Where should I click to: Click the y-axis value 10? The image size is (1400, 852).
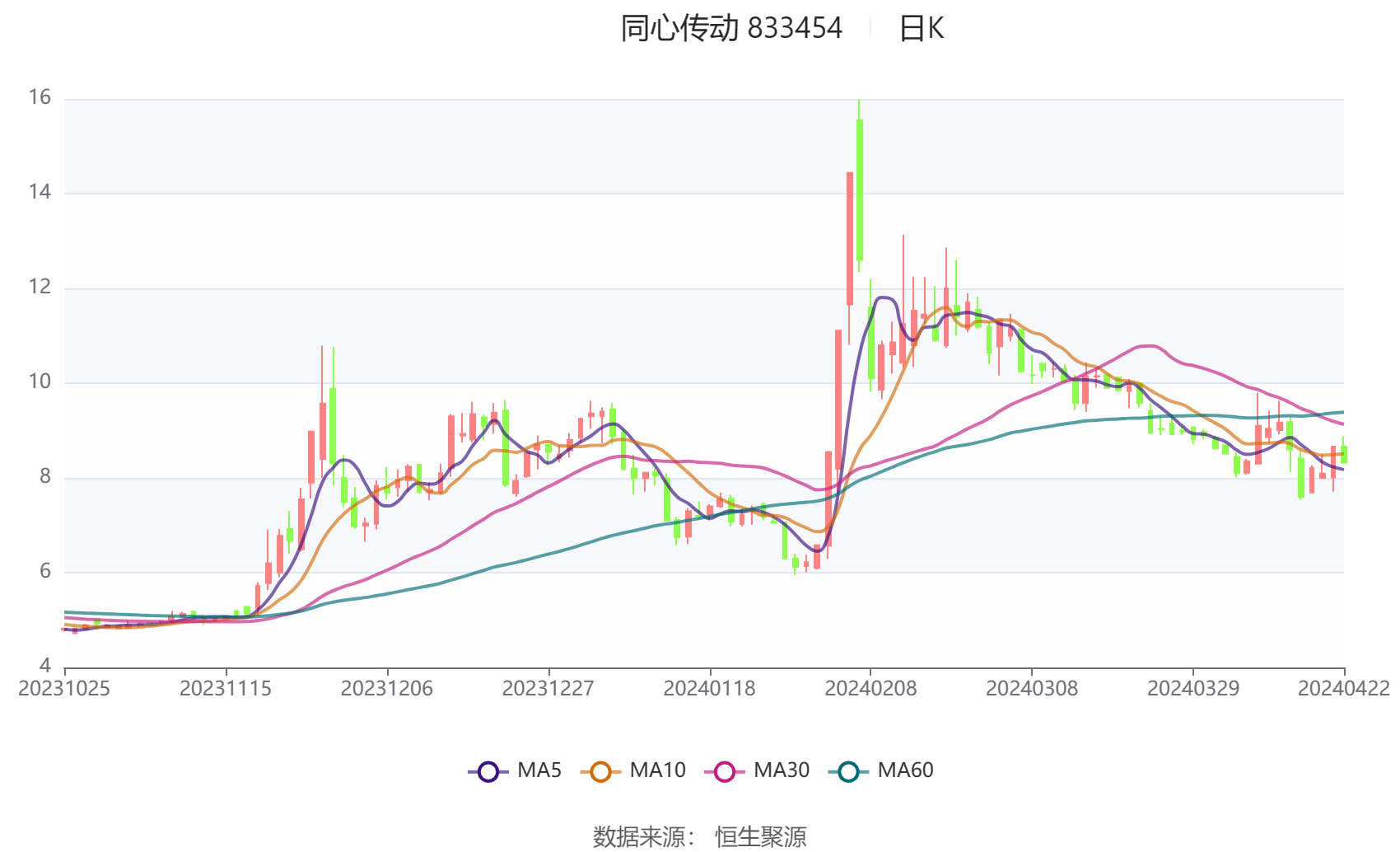point(40,382)
